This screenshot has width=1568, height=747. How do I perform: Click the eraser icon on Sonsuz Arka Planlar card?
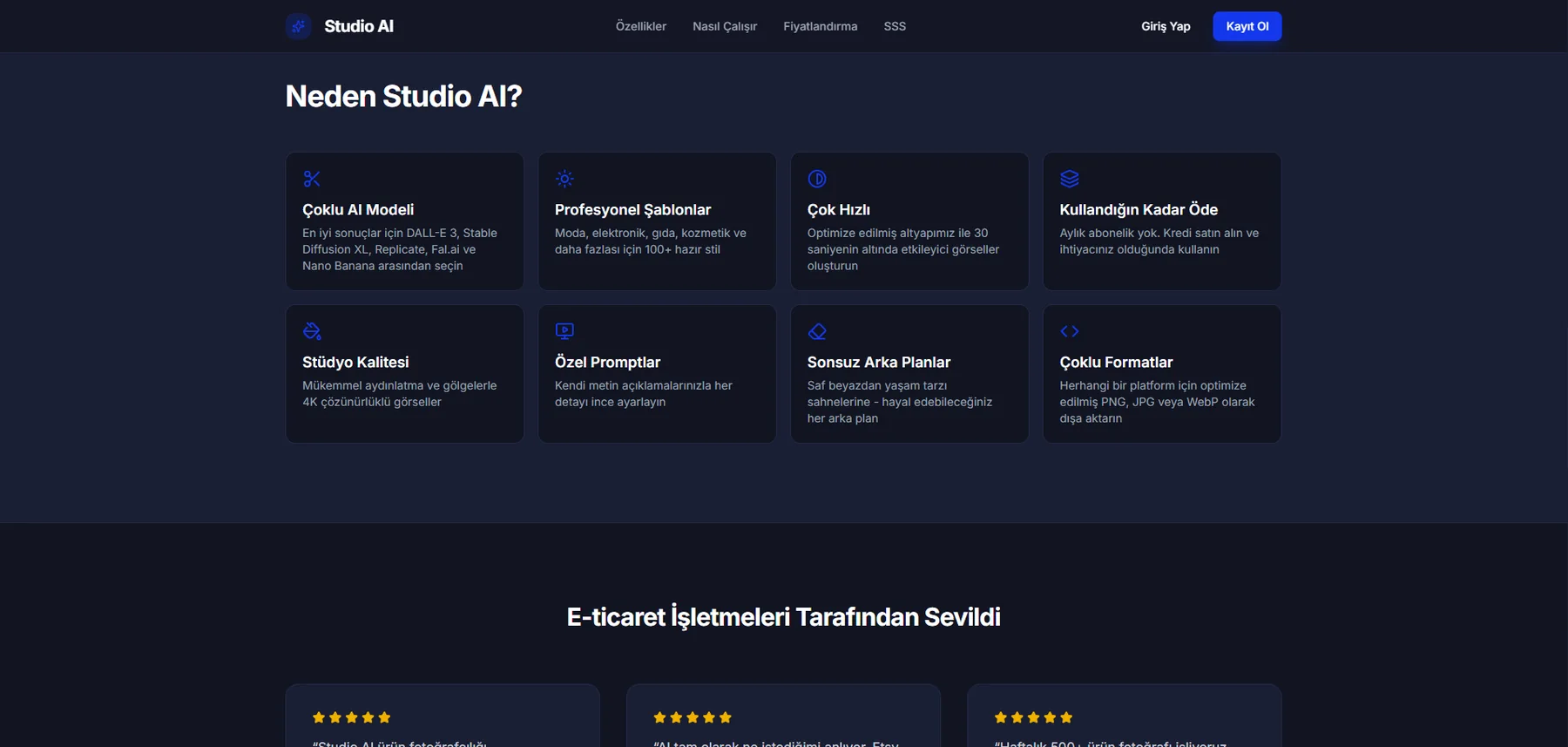(x=817, y=331)
